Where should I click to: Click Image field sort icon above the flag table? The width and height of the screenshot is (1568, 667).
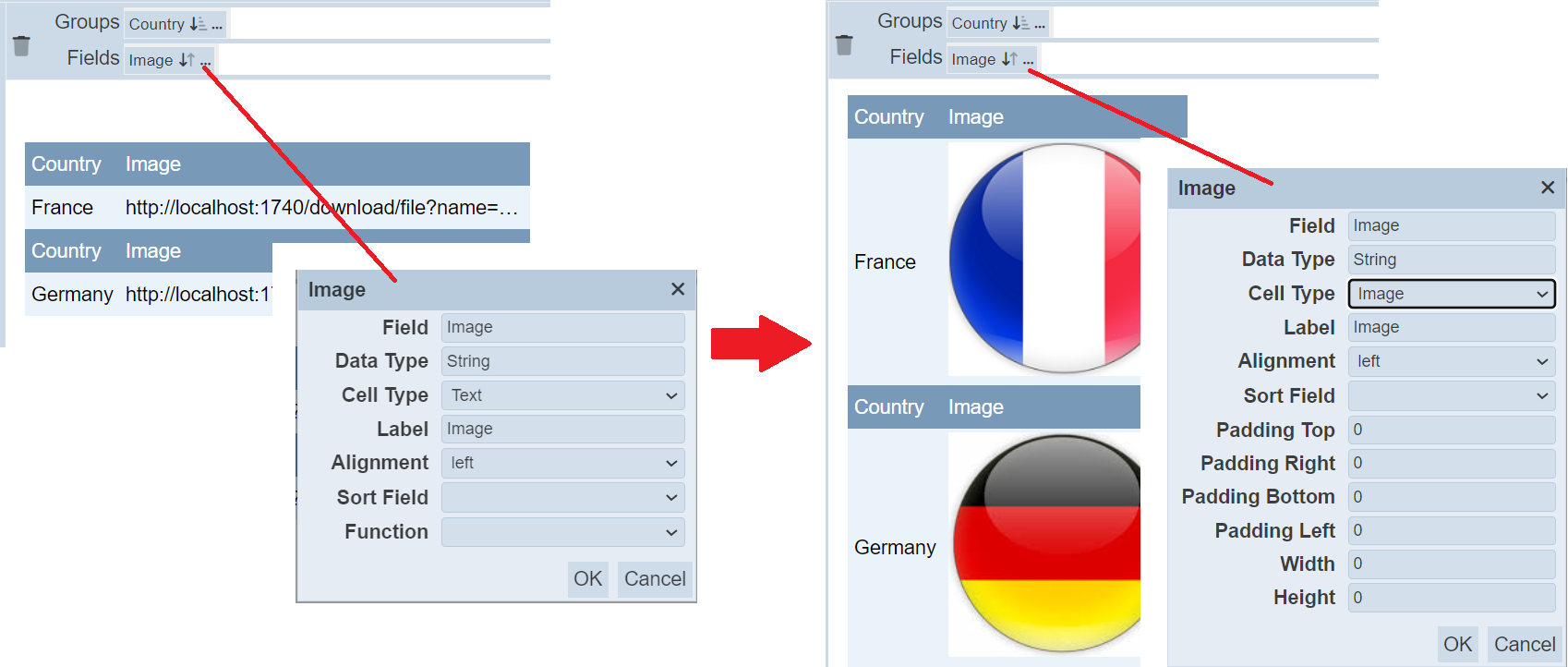click(1009, 59)
